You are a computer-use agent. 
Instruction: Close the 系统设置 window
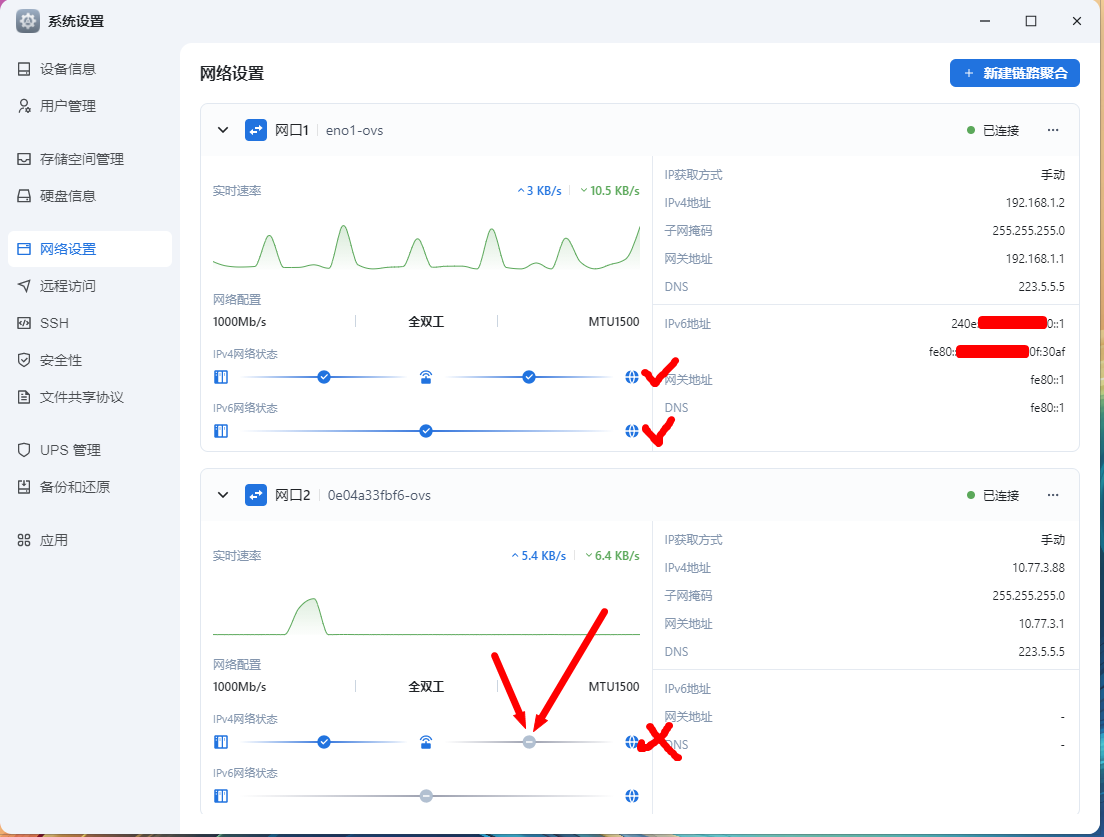point(1077,21)
